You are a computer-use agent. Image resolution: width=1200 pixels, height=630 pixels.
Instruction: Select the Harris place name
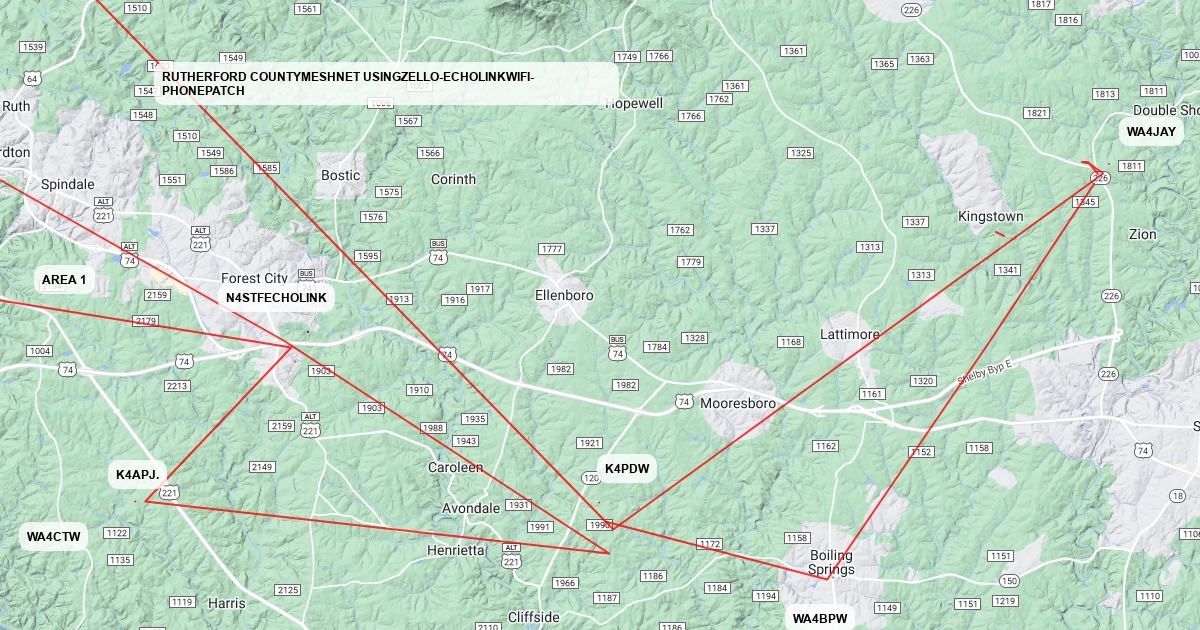pyautogui.click(x=226, y=604)
